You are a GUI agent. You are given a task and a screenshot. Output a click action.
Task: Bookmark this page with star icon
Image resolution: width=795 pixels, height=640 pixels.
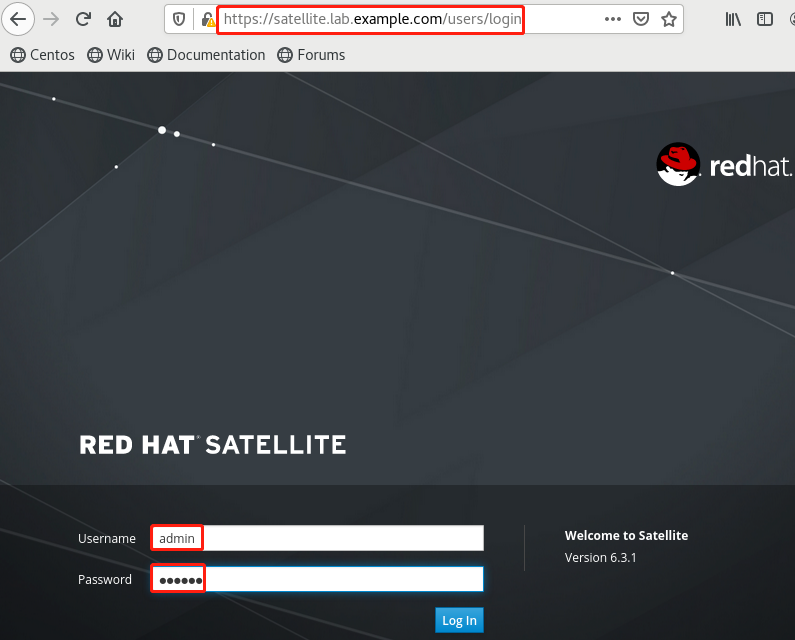tap(669, 19)
